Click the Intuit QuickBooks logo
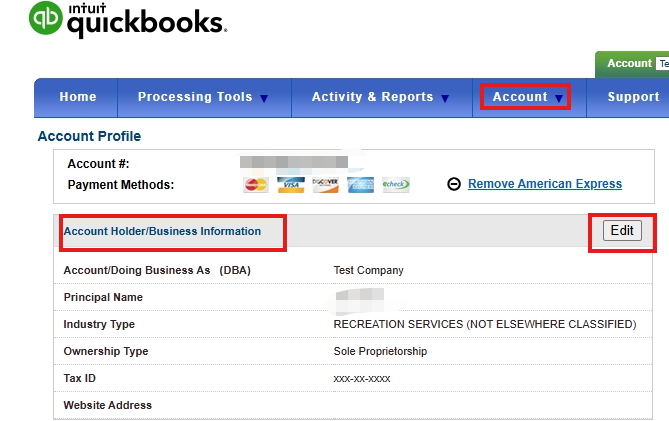 [128, 20]
